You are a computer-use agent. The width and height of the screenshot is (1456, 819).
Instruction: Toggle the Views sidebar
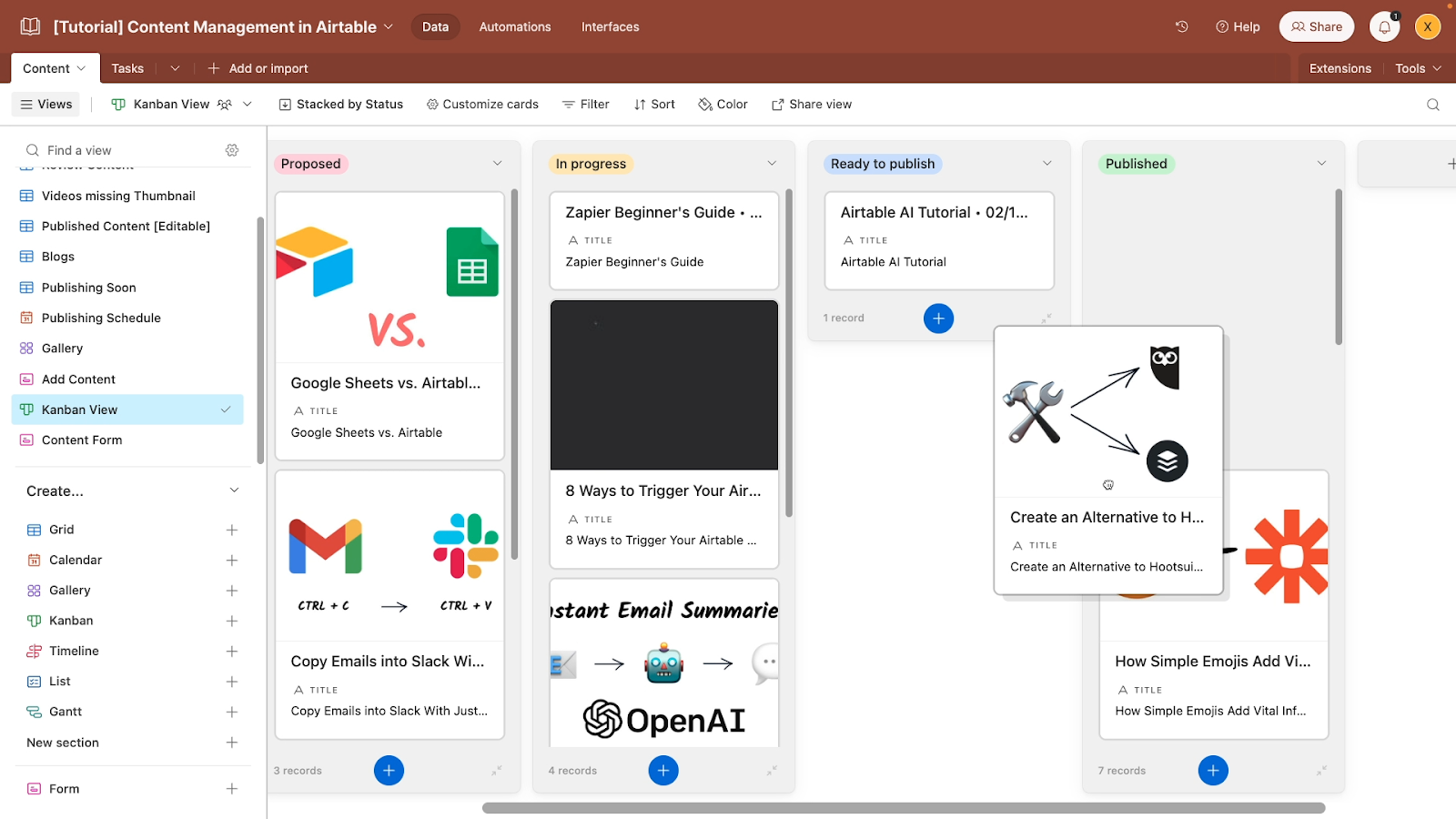(46, 105)
